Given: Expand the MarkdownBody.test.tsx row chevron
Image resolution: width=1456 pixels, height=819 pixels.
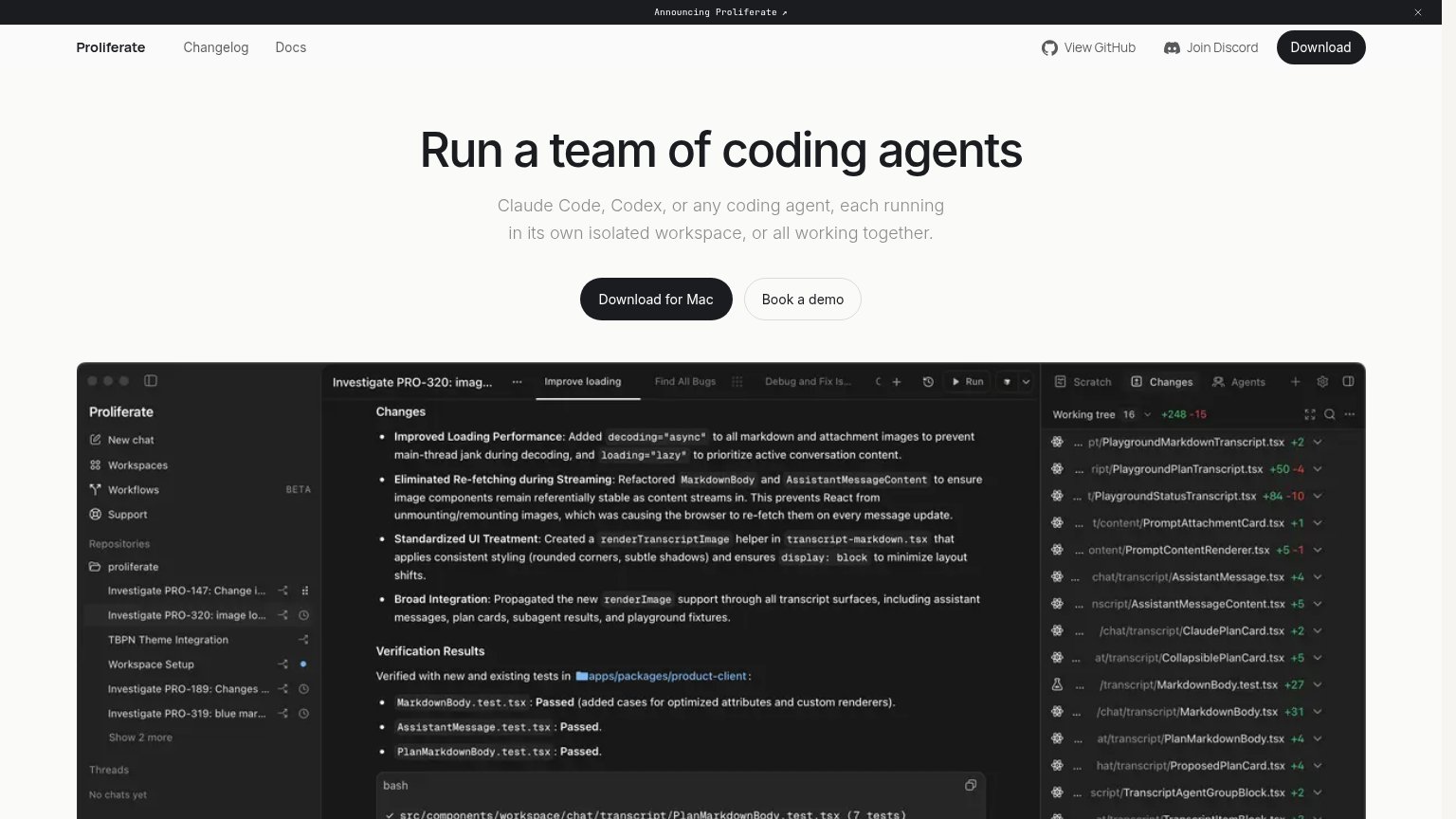Looking at the screenshot, I should coord(1318,684).
